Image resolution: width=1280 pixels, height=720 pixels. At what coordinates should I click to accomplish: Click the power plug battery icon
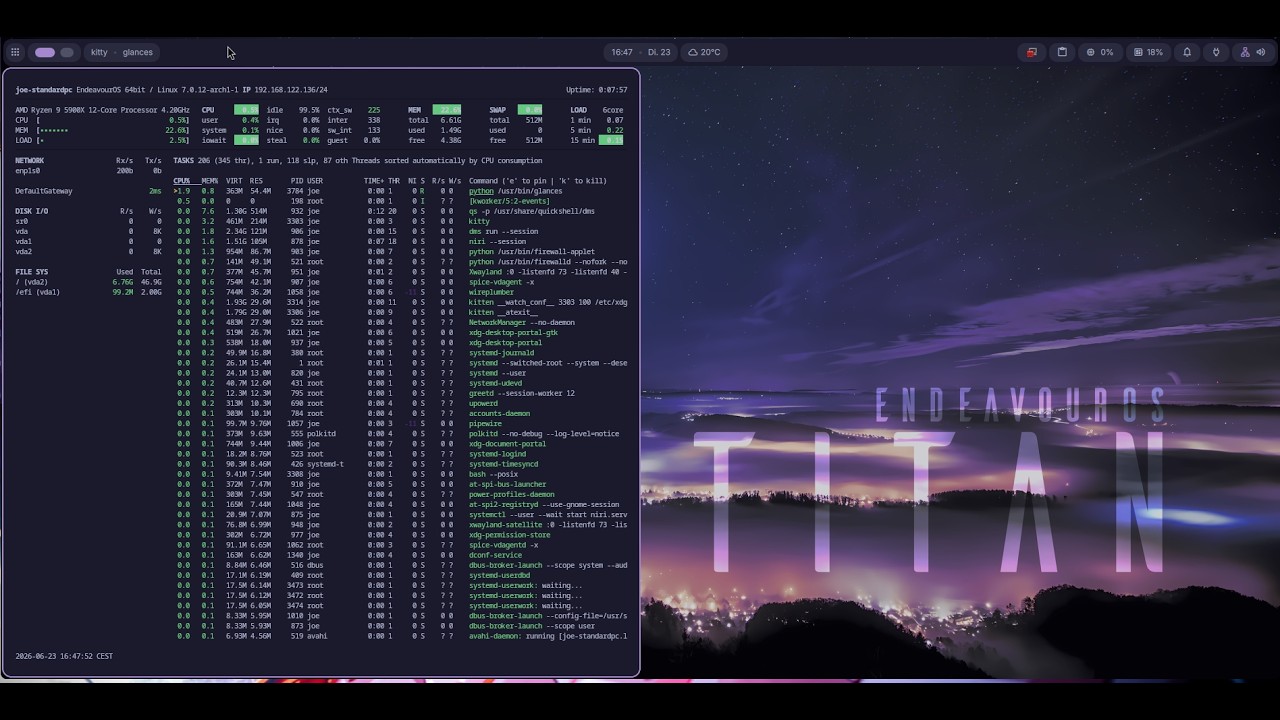point(1216,52)
